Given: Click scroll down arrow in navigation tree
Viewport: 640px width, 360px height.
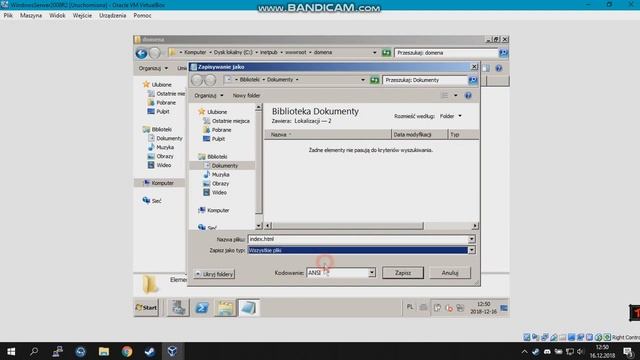Looking at the screenshot, I should (258, 226).
